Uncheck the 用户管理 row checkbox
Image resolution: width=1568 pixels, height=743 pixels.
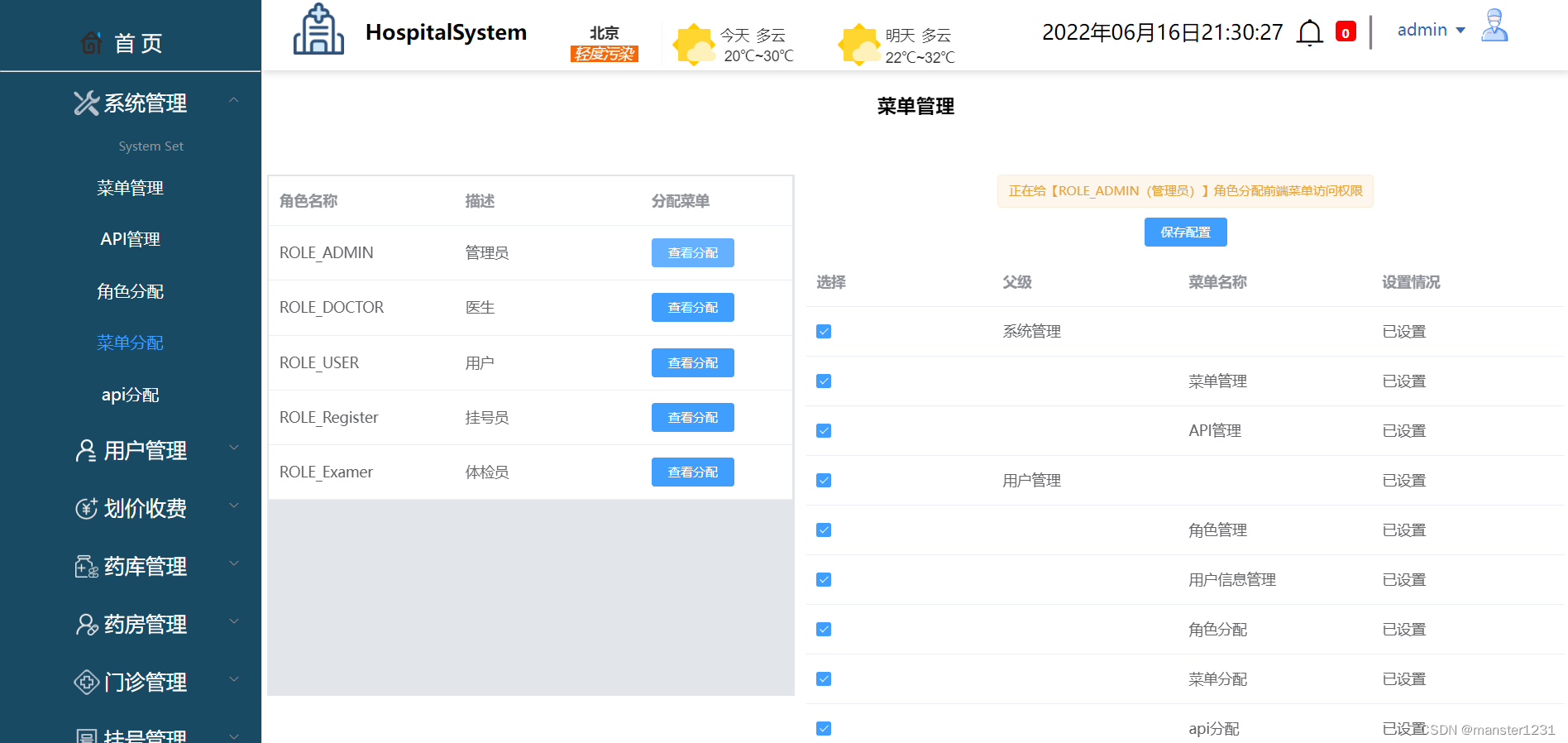824,481
